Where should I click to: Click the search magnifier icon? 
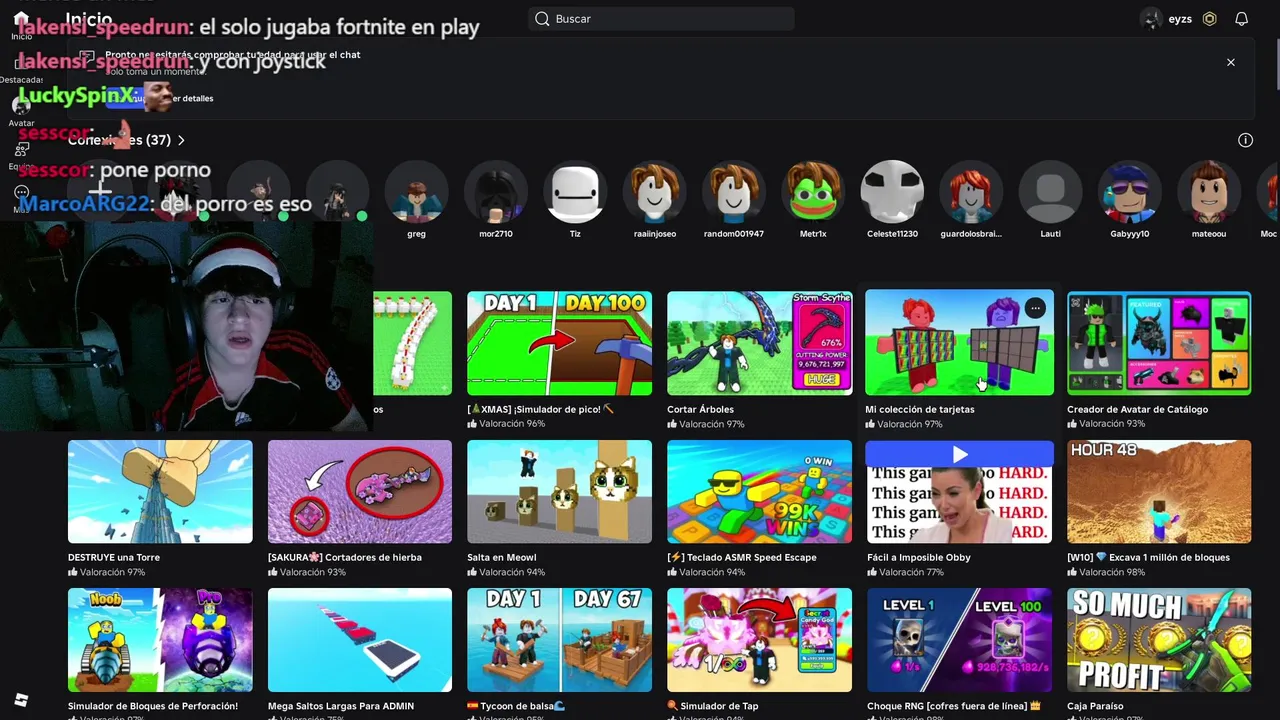coord(542,19)
